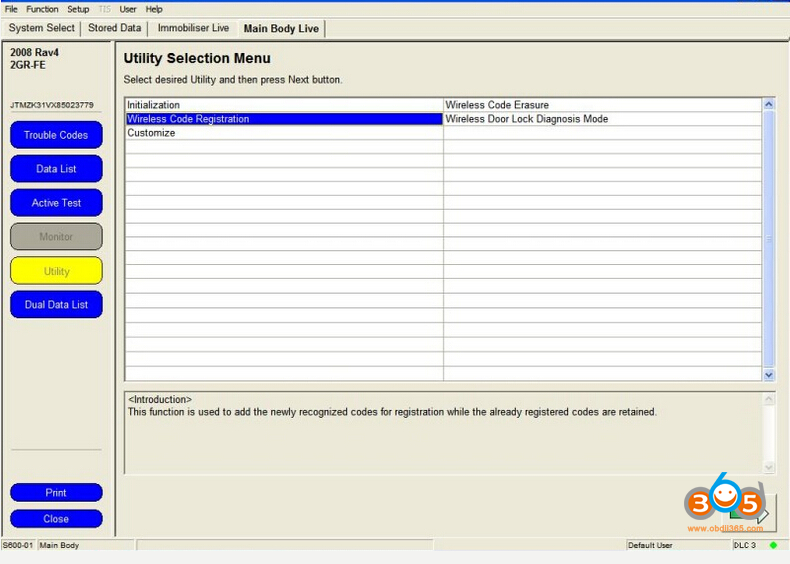Click the grayed Monitor button
Screen dimensions: 790x564
click(x=56, y=236)
